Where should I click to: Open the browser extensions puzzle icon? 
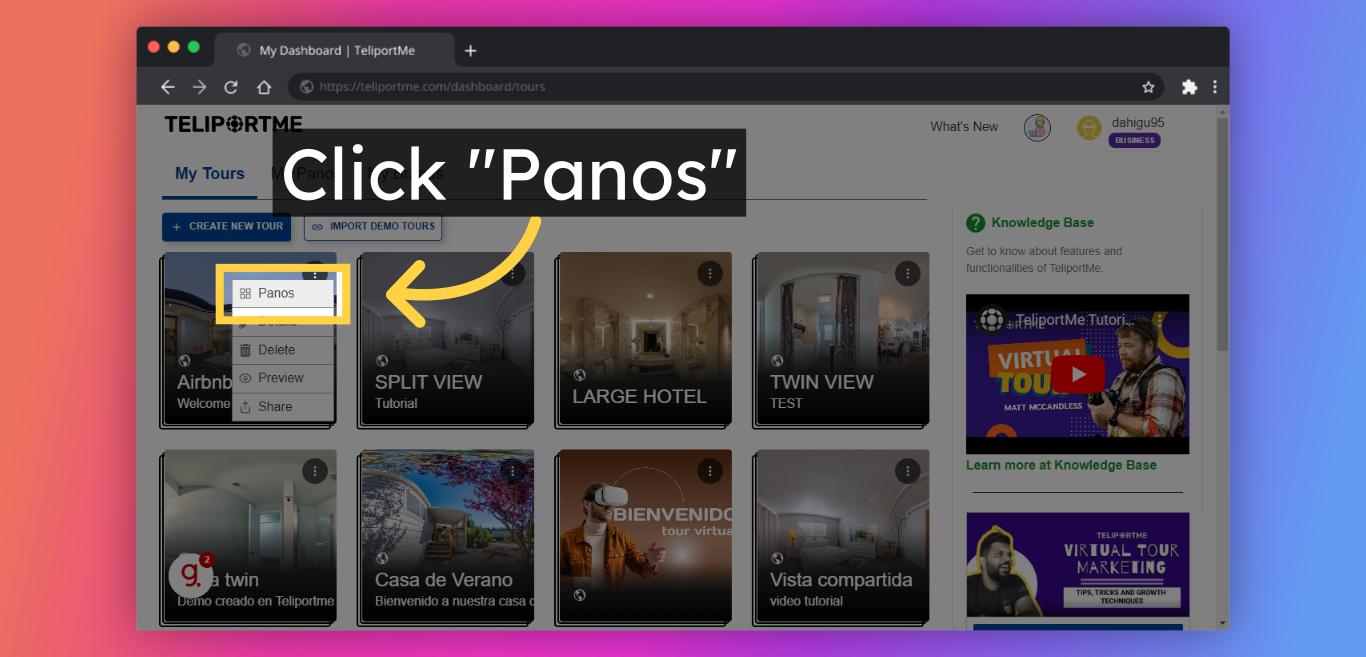(x=1189, y=87)
